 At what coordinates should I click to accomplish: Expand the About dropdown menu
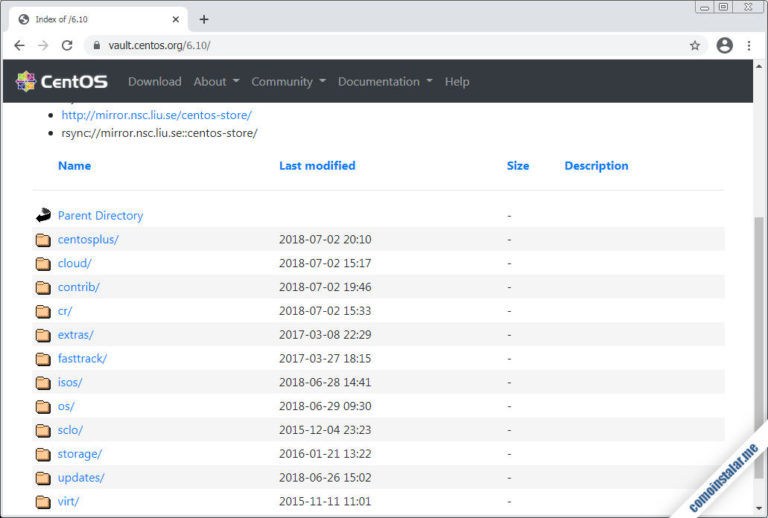click(x=216, y=81)
